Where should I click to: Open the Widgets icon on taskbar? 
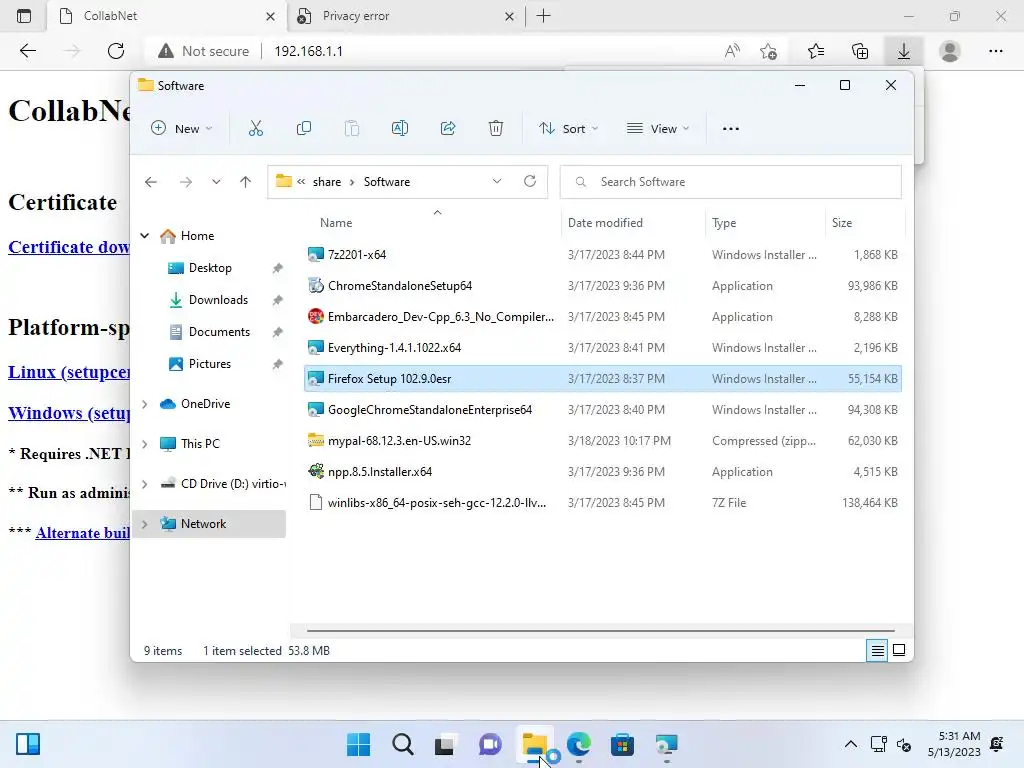click(28, 744)
